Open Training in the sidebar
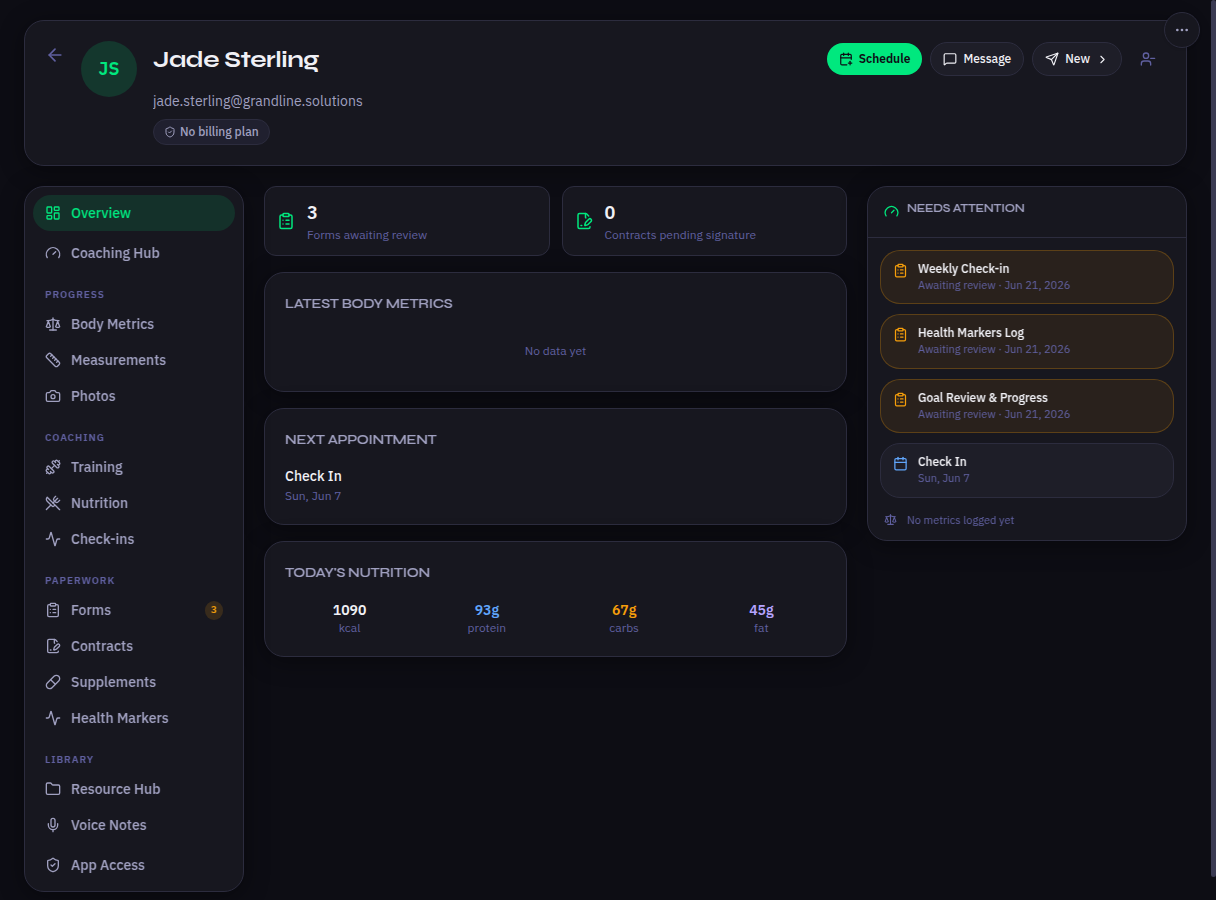This screenshot has height=900, width=1216. pos(134,467)
